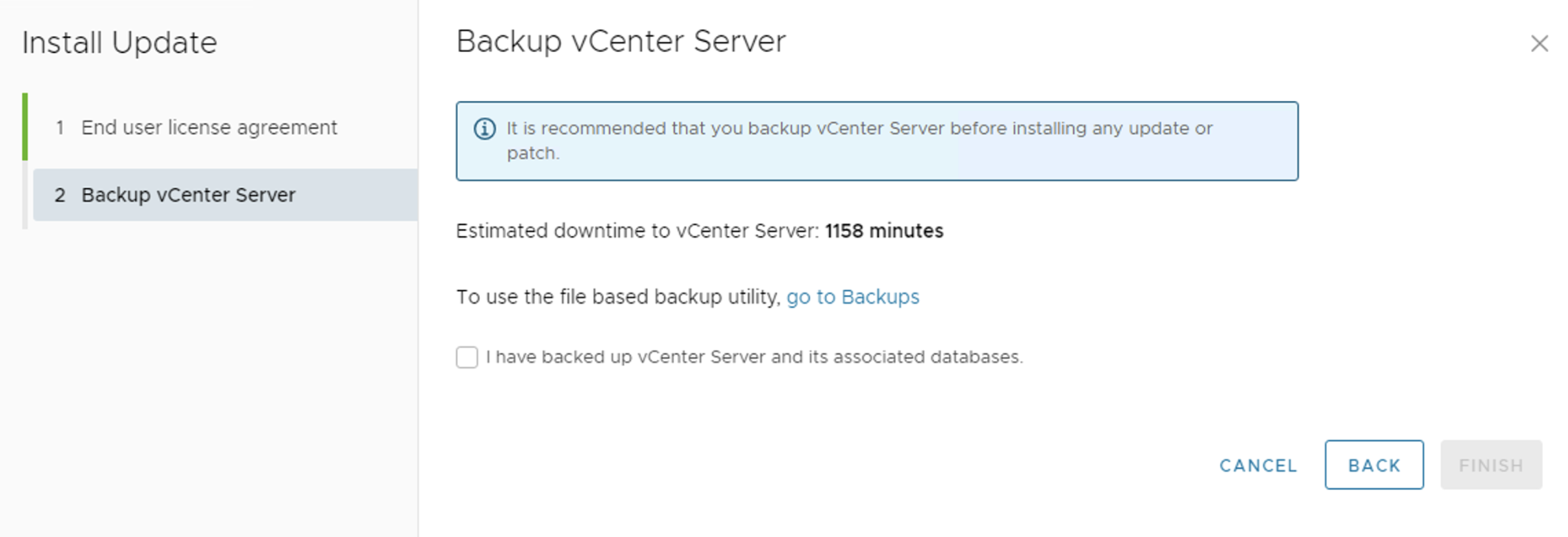This screenshot has width=1568, height=537.
Task: Click the 'Estimated downtime to vCenter Server' label
Action: (x=637, y=231)
